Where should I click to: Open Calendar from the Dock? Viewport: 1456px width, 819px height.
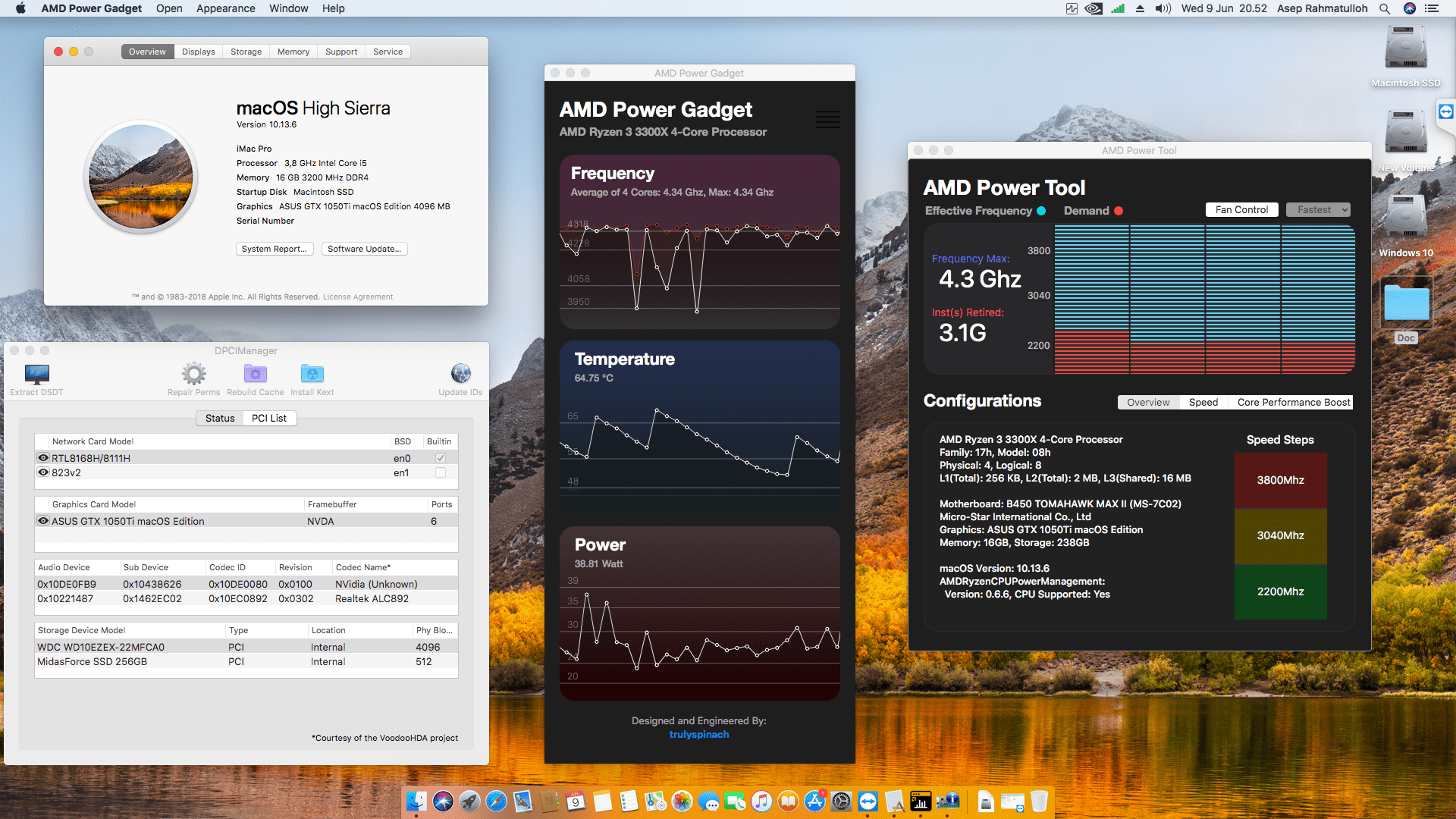(x=576, y=801)
